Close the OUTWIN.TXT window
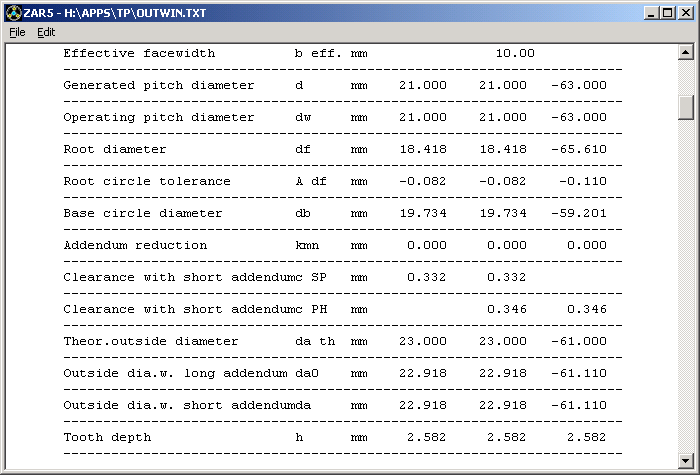Image resolution: width=700 pixels, height=475 pixels. click(x=685, y=12)
